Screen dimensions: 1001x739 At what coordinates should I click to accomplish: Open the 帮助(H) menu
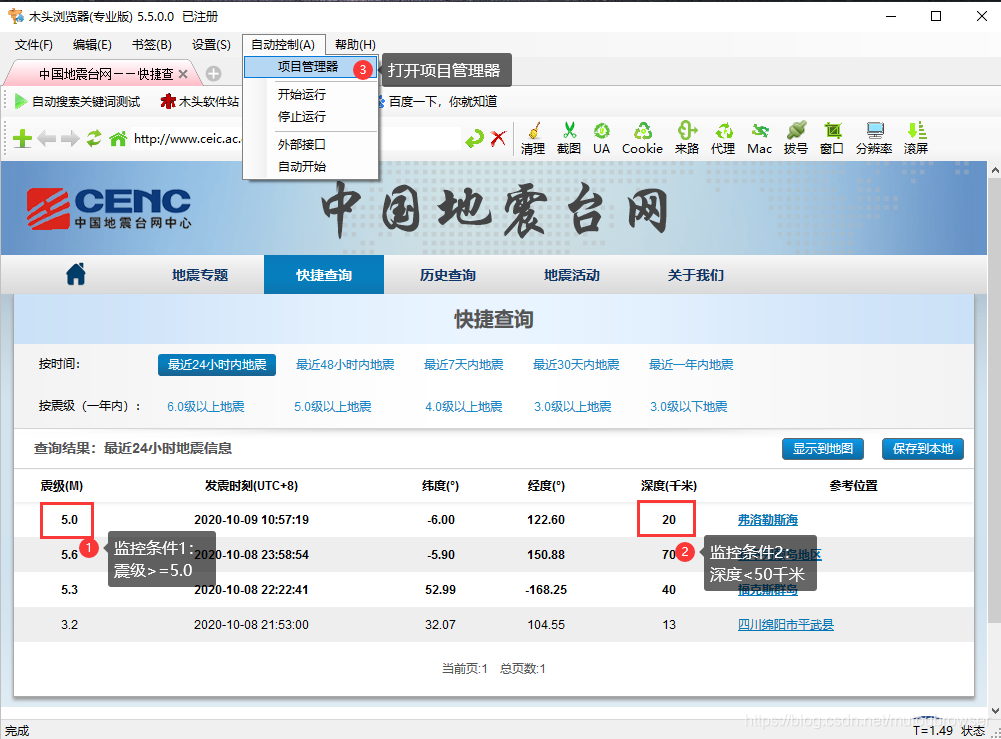pyautogui.click(x=355, y=45)
